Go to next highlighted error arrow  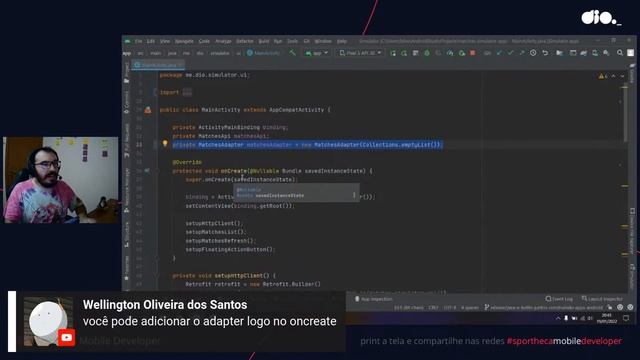[622, 76]
